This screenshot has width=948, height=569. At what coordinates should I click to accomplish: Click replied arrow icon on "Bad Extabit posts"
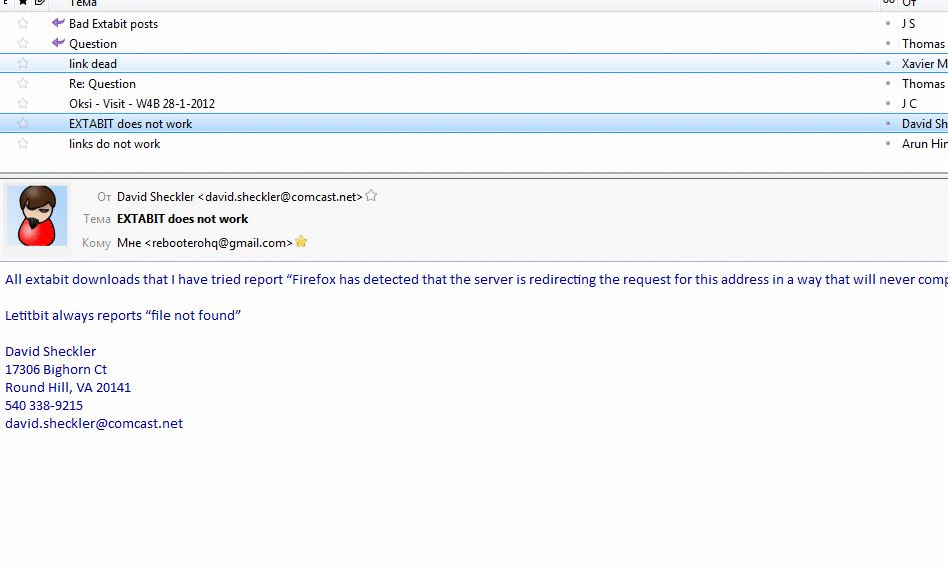(58, 23)
